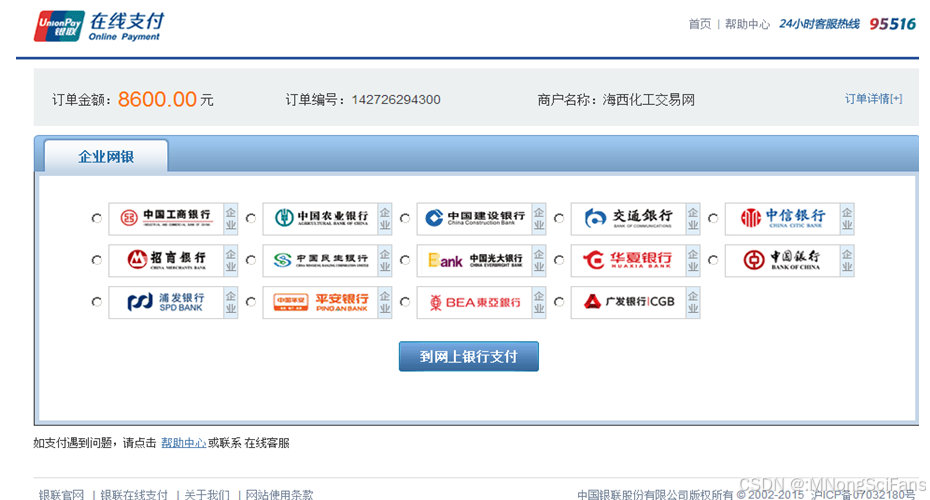Select the radio button for 中信银行

tap(714, 218)
